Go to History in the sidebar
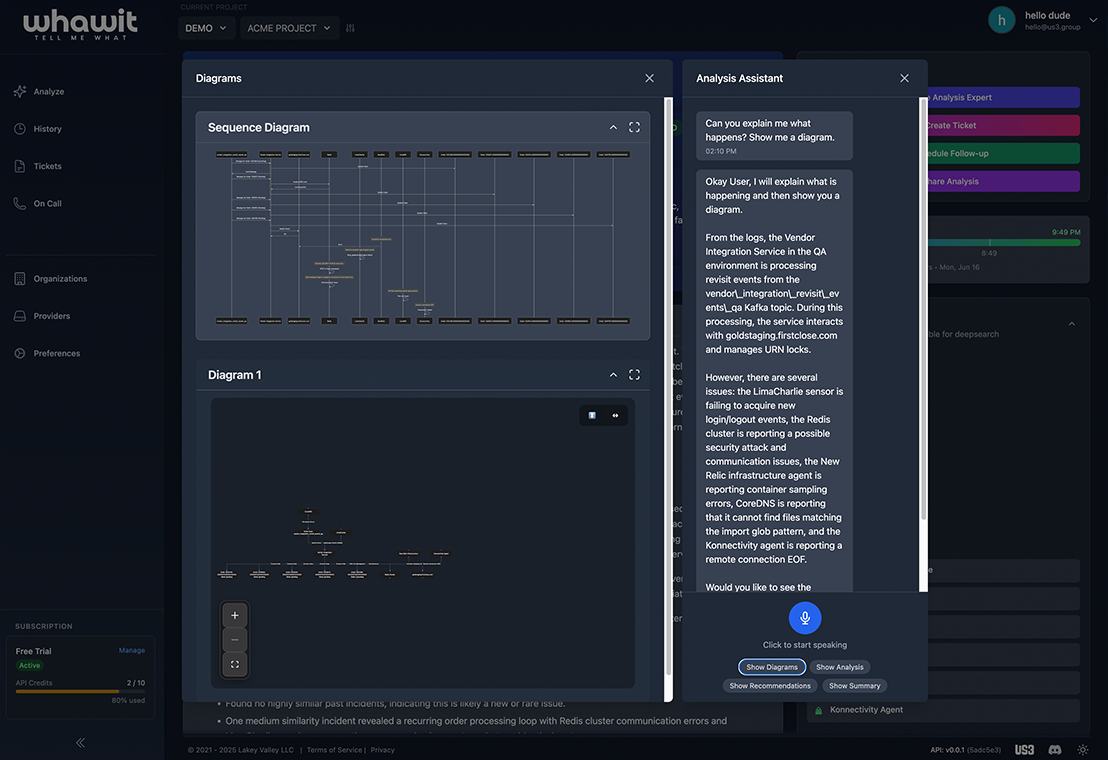 [47, 129]
